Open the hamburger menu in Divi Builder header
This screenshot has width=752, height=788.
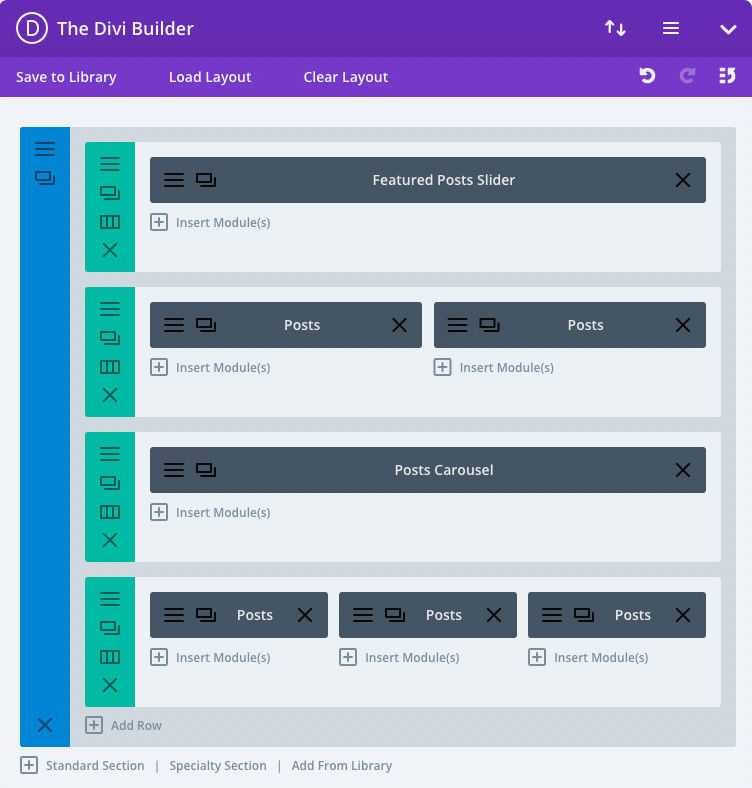coord(671,29)
